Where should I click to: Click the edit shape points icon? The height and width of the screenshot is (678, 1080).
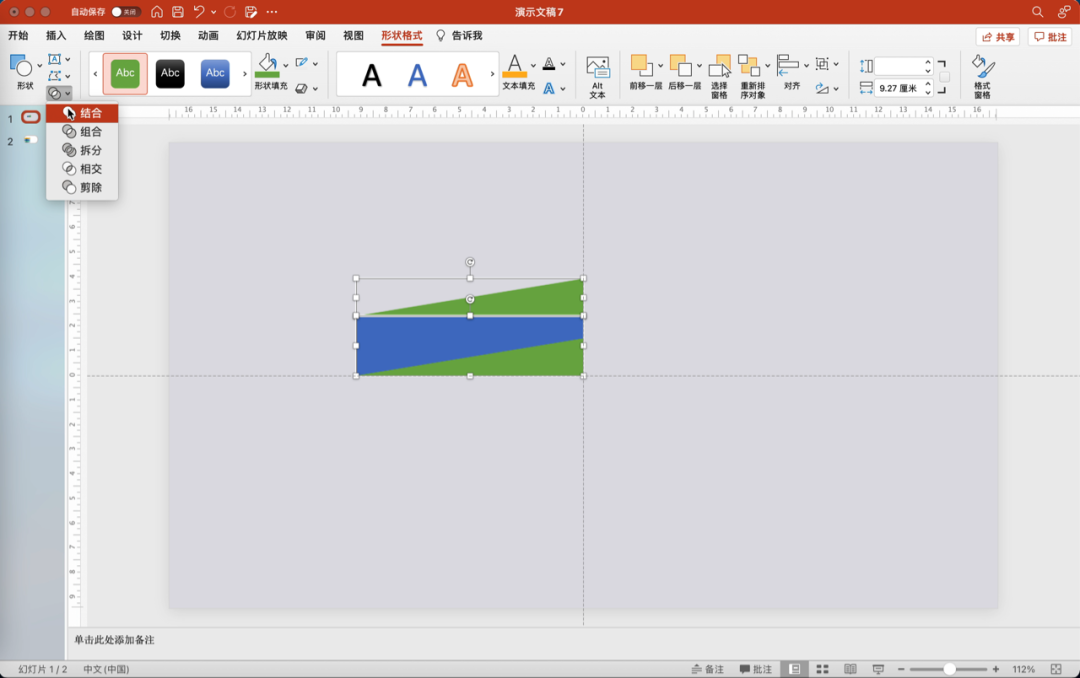point(54,76)
